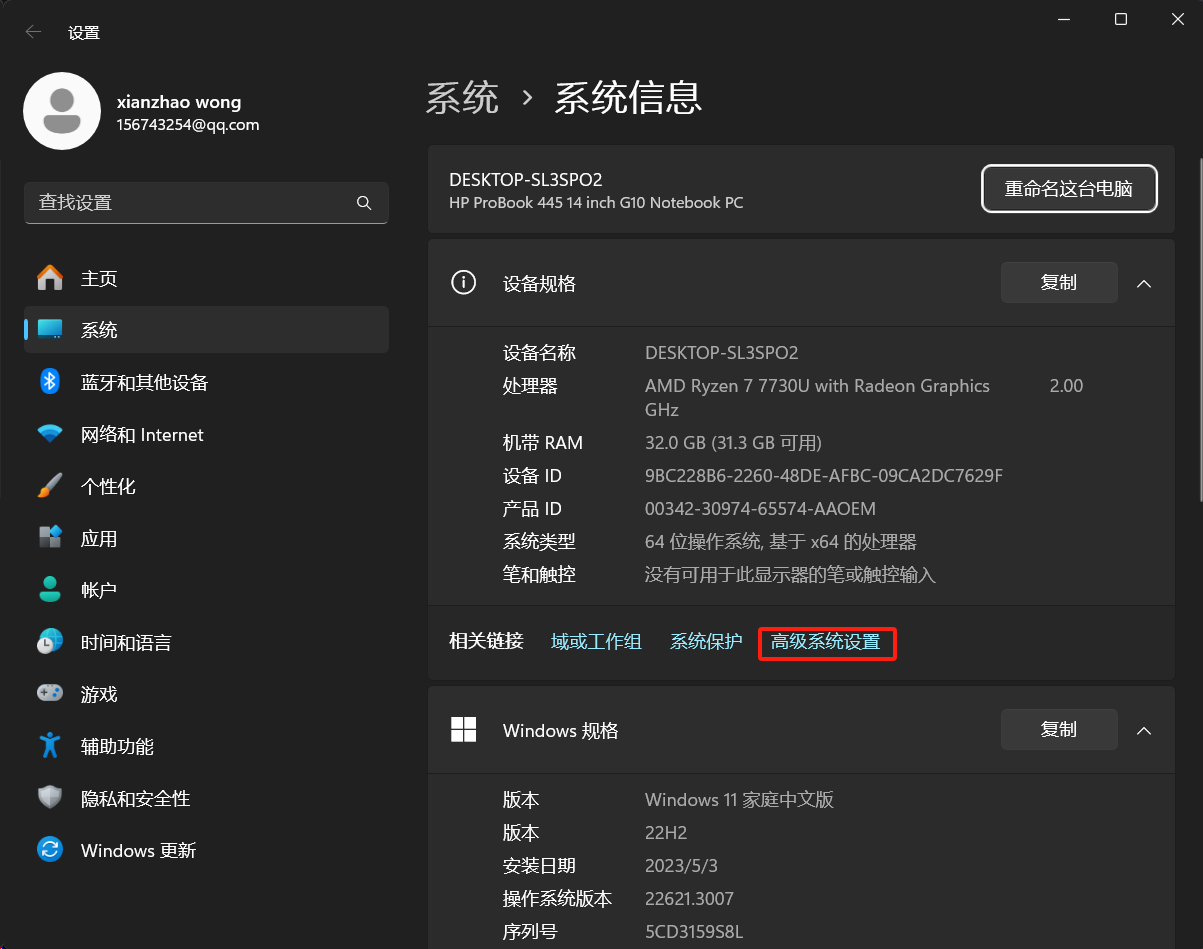This screenshot has width=1203, height=949.
Task: Click the device ID value starting 9BC228B6
Action: (824, 476)
